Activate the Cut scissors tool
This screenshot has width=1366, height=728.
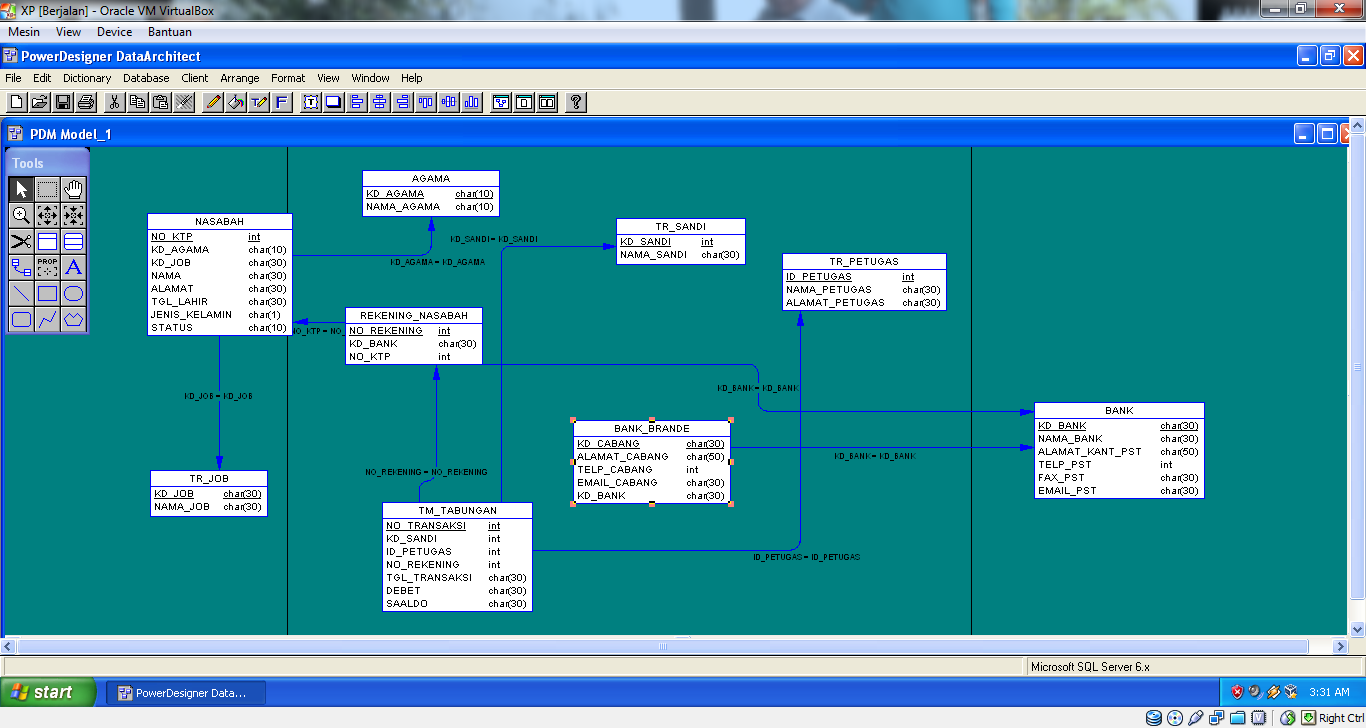tap(113, 101)
